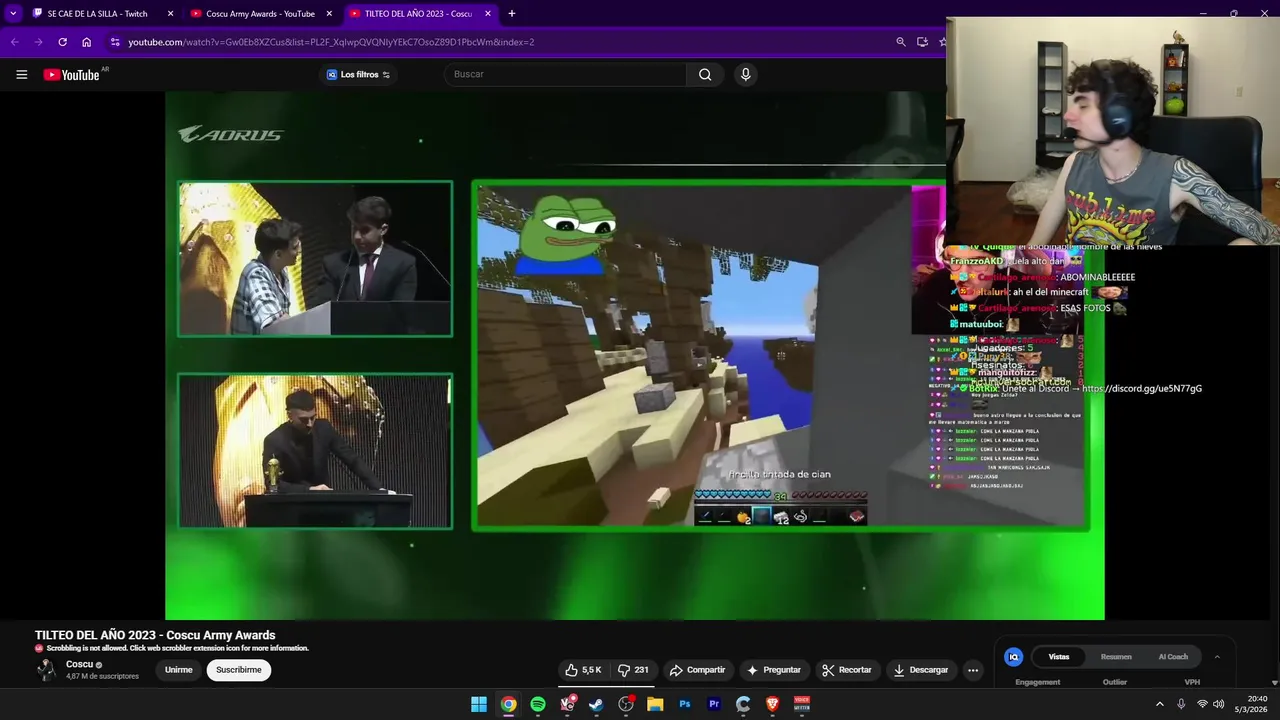Select the AI Coach tab
Image resolution: width=1280 pixels, height=720 pixels.
point(1173,657)
